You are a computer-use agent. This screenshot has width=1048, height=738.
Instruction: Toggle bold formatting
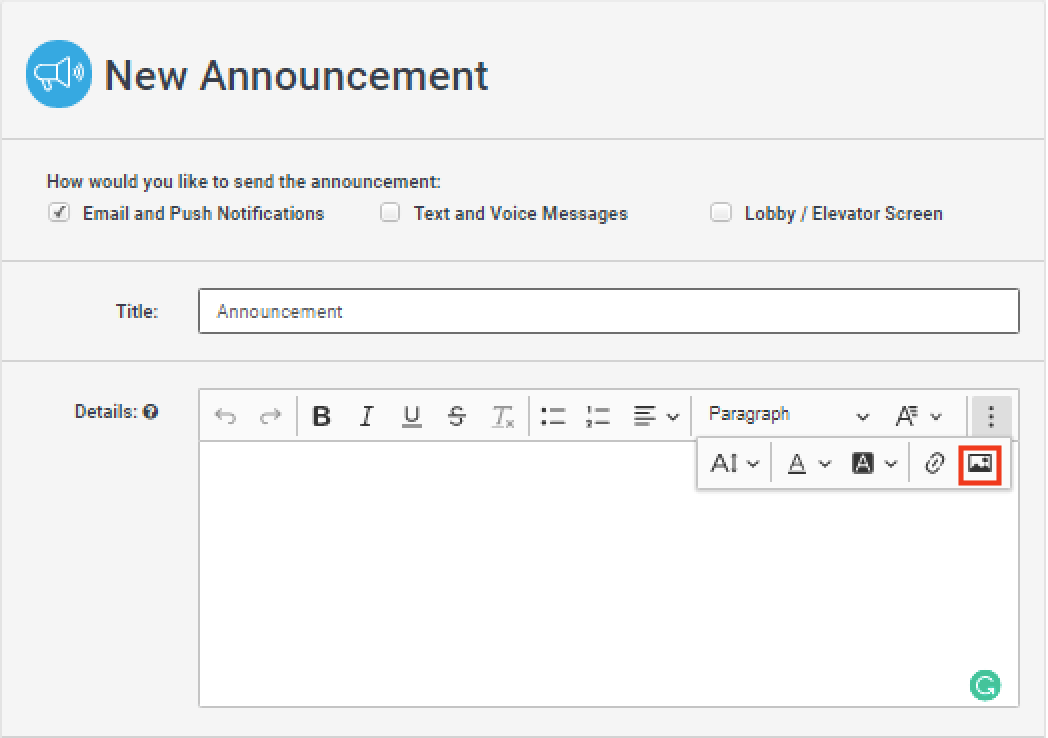click(x=321, y=416)
